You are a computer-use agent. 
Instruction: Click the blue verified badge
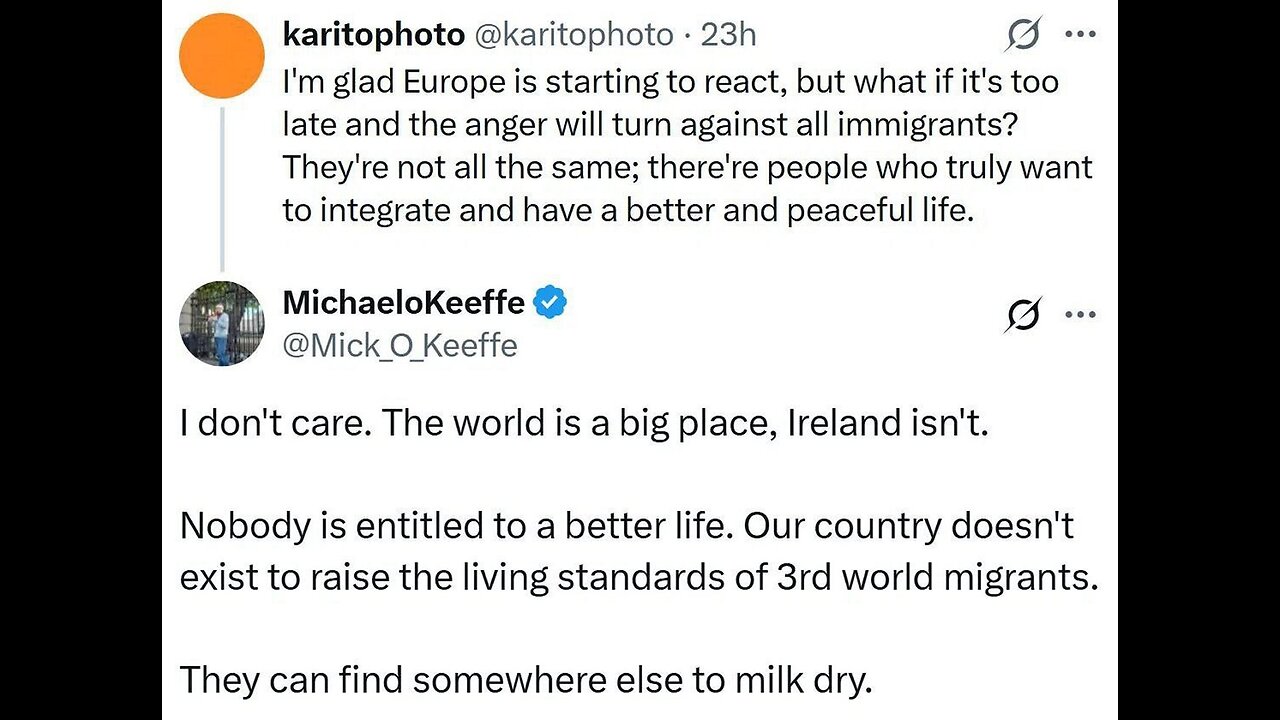click(551, 302)
